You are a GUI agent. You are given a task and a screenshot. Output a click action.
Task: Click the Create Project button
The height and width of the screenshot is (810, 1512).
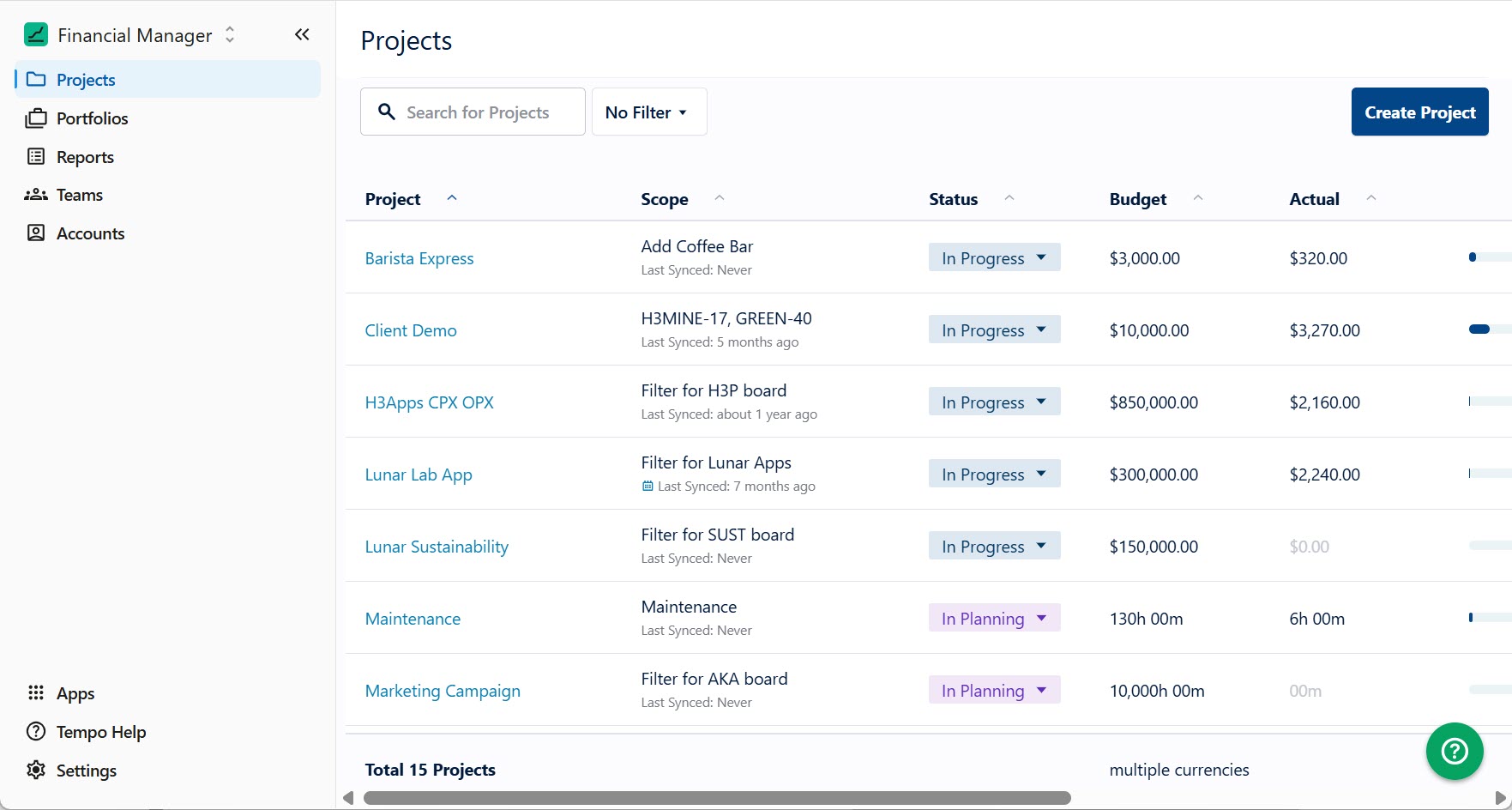(x=1419, y=112)
